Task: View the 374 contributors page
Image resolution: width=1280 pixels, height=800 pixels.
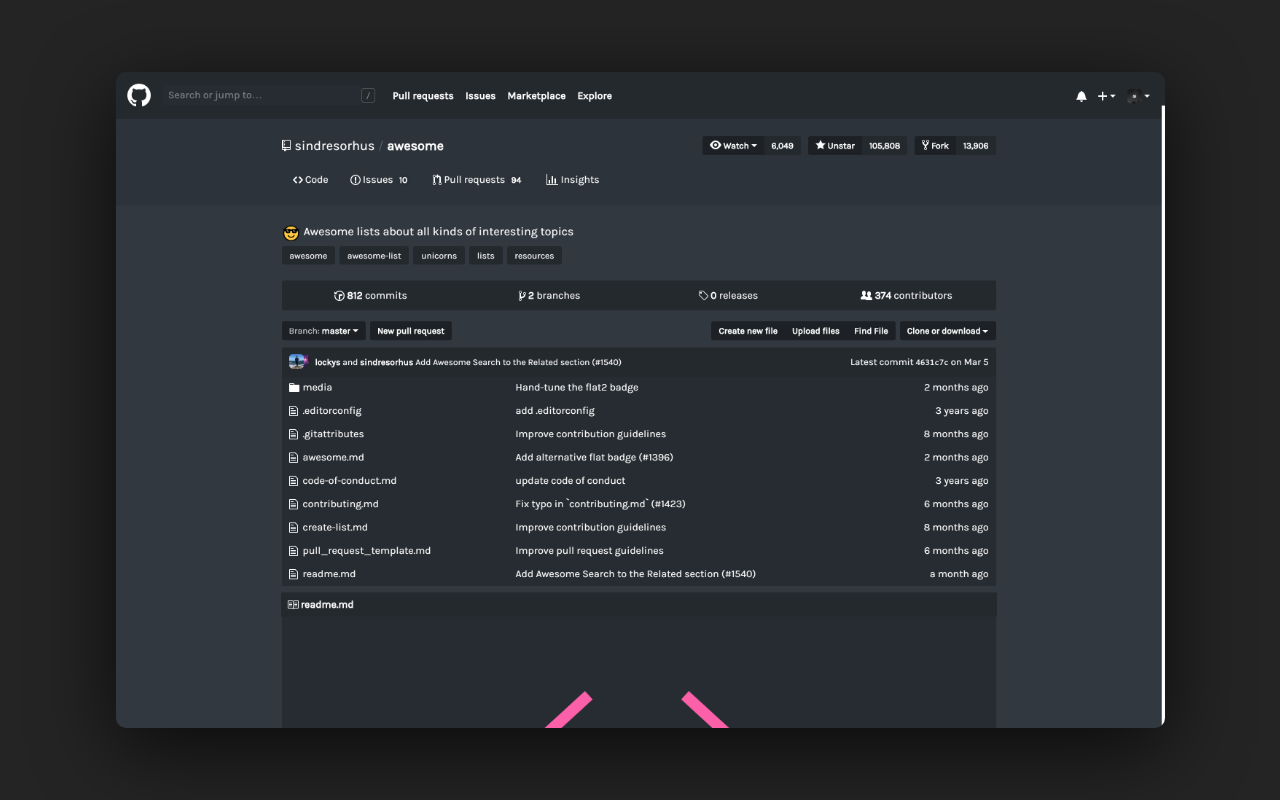Action: tap(906, 296)
